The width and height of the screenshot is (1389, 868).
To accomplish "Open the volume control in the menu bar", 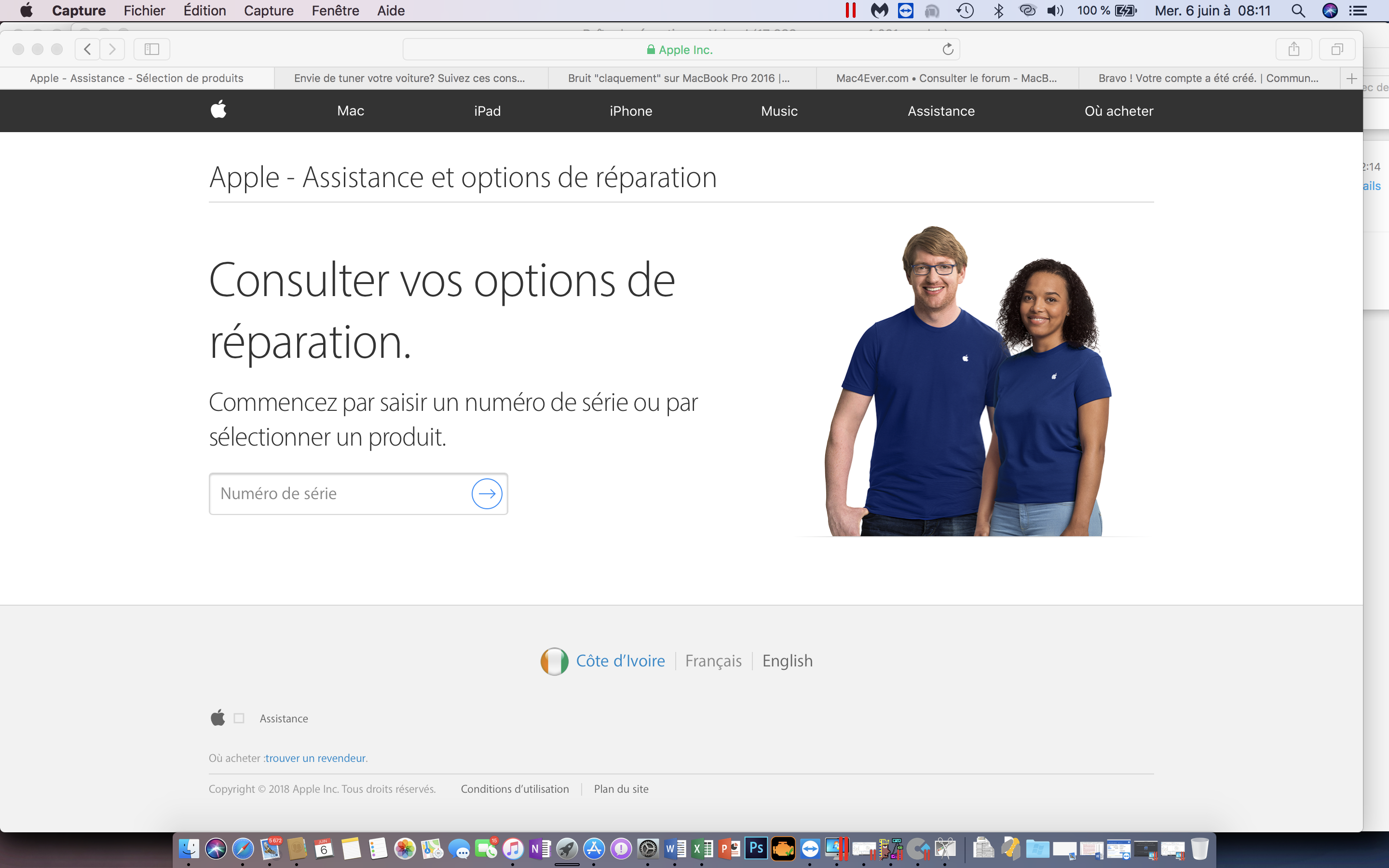I will point(1054,11).
